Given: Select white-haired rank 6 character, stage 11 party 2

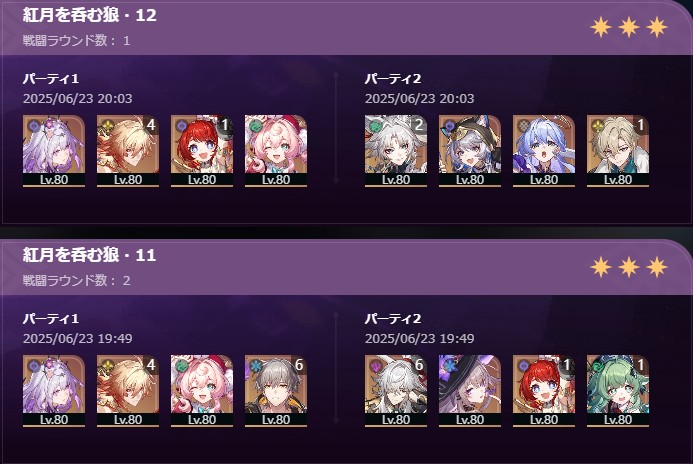Looking at the screenshot, I should [396, 391].
